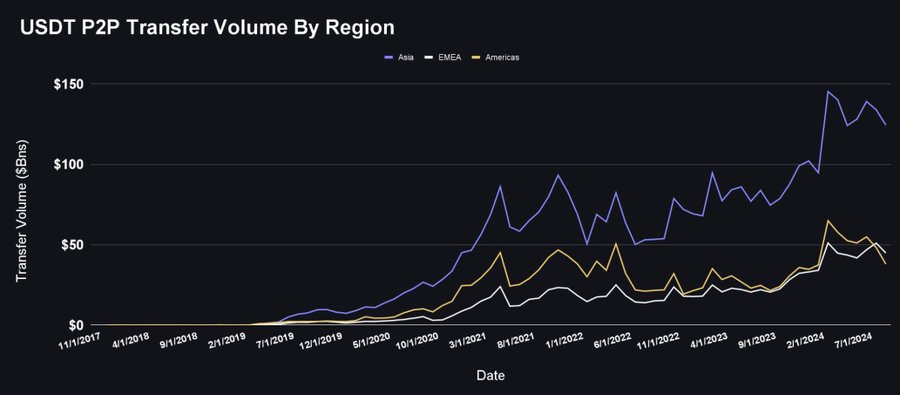This screenshot has height=395, width=900.
Task: Click the $150 y-axis label
Action: pos(69,84)
